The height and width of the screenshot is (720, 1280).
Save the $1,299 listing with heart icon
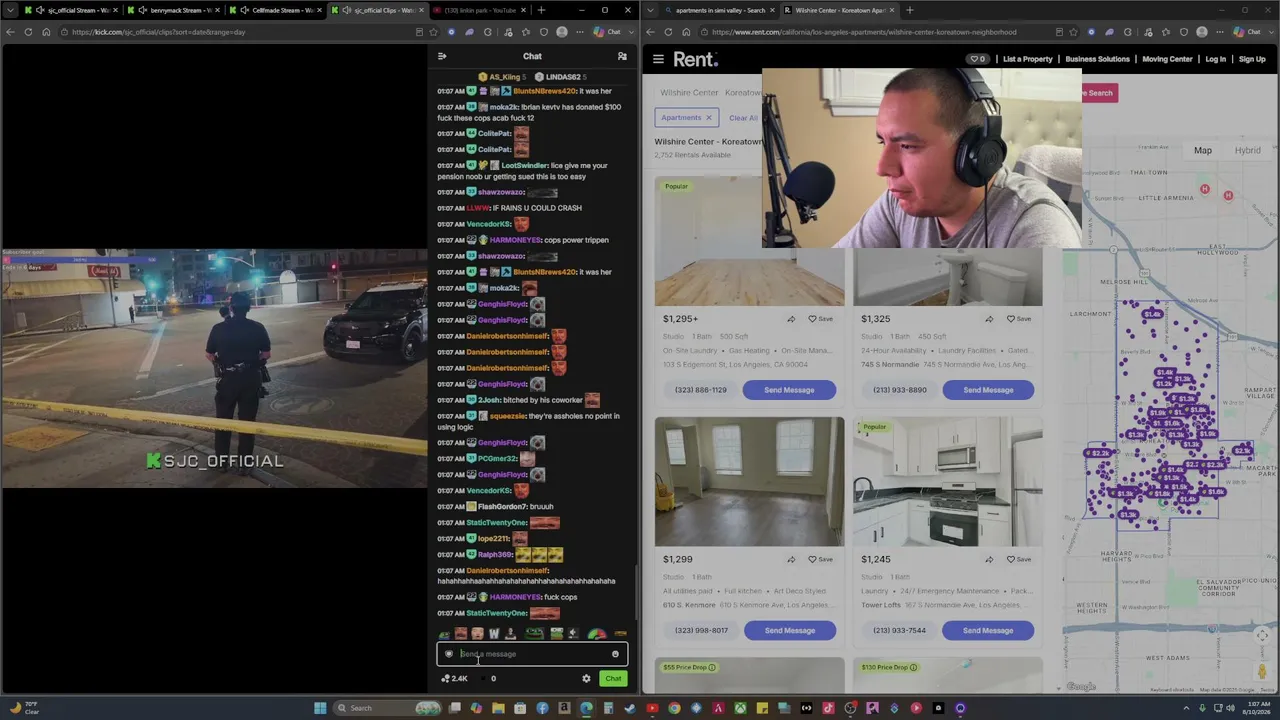pyautogui.click(x=820, y=559)
